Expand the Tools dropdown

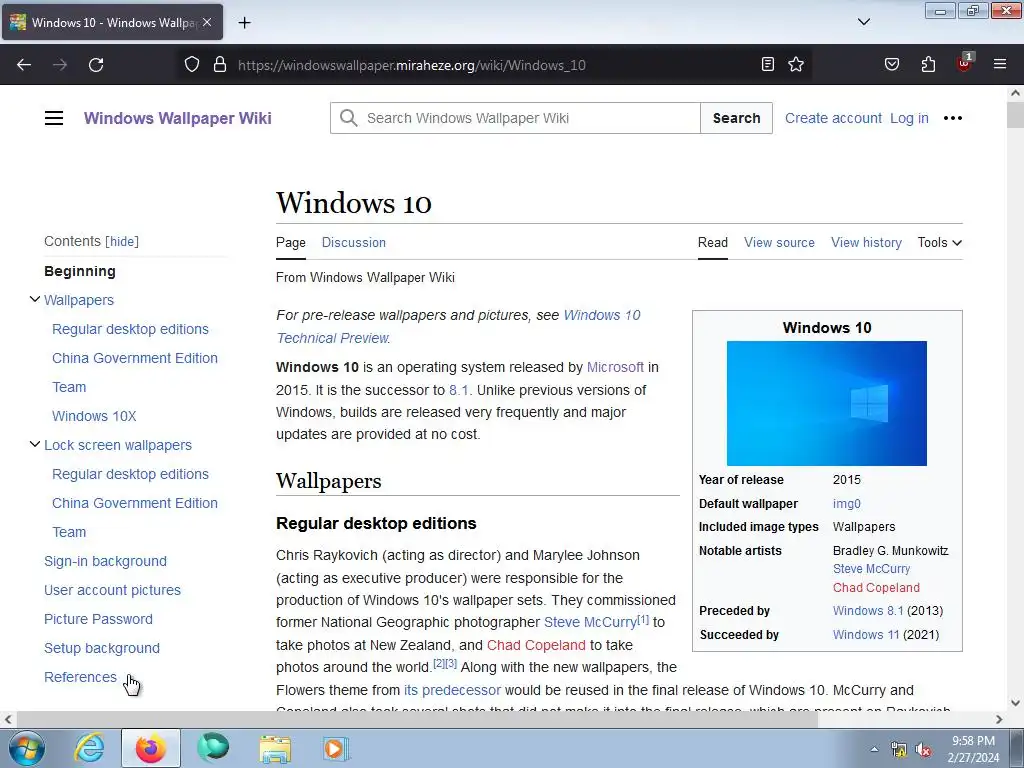click(939, 242)
